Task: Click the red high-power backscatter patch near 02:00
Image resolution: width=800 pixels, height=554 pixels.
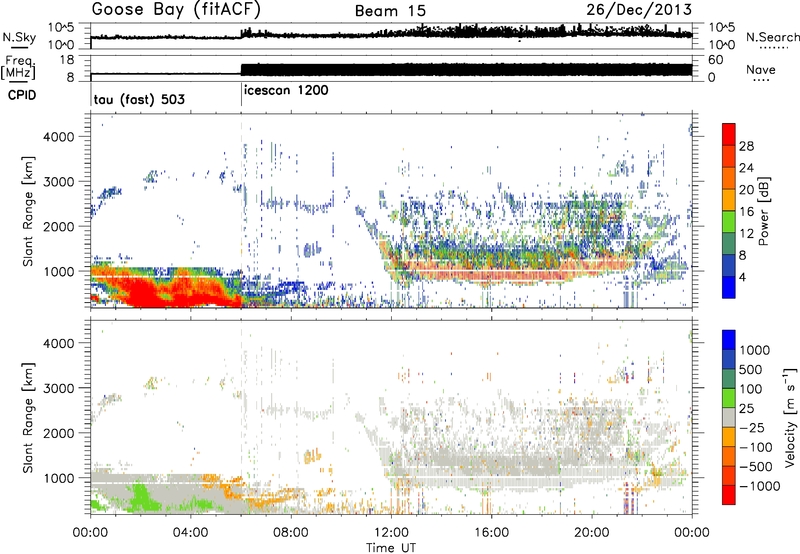Action: pyautogui.click(x=145, y=293)
